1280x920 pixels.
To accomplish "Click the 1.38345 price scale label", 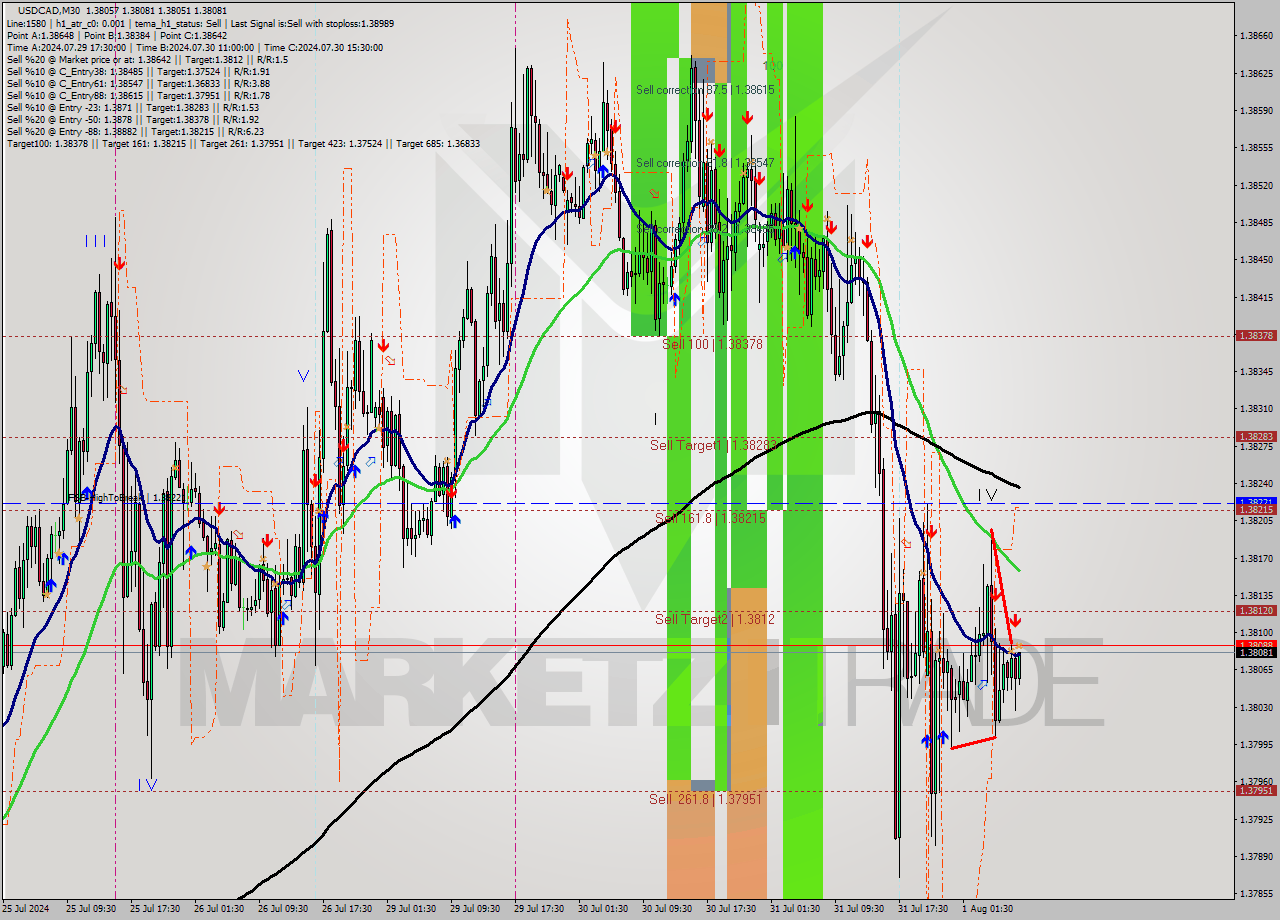I will pyautogui.click(x=1255, y=371).
